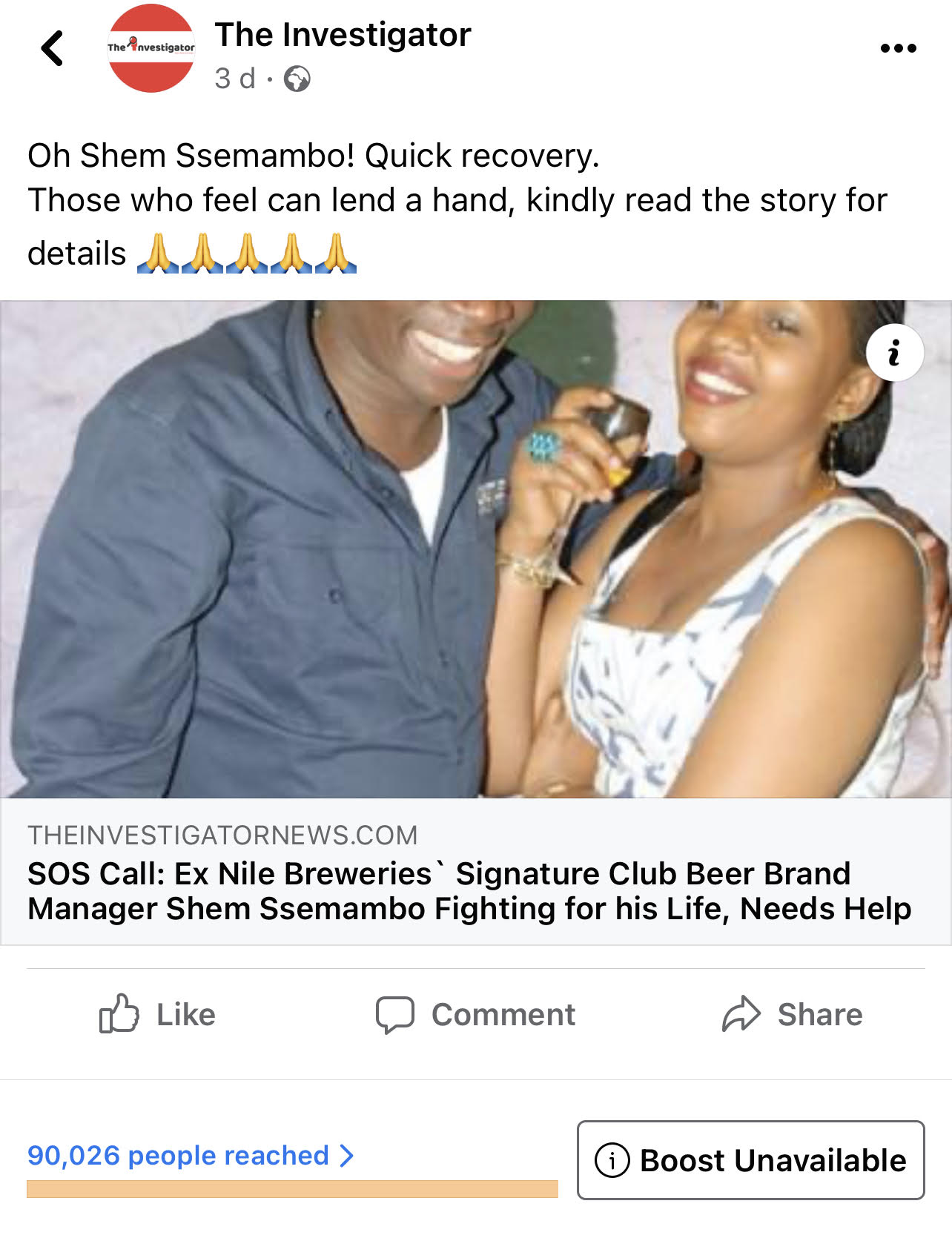Image resolution: width=952 pixels, height=1238 pixels.
Task: Expand the people reached chevron
Action: (x=346, y=1155)
